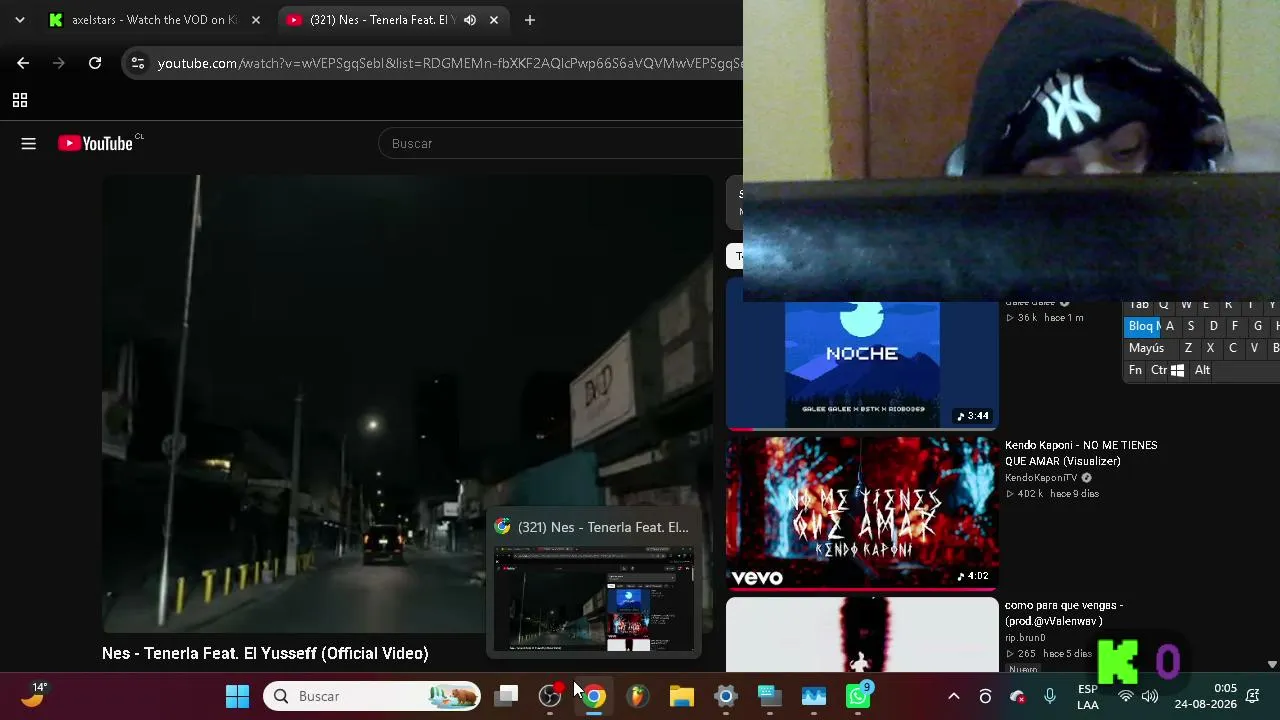This screenshot has height=720, width=1280.
Task: Show hidden system tray icons
Action: 954,696
